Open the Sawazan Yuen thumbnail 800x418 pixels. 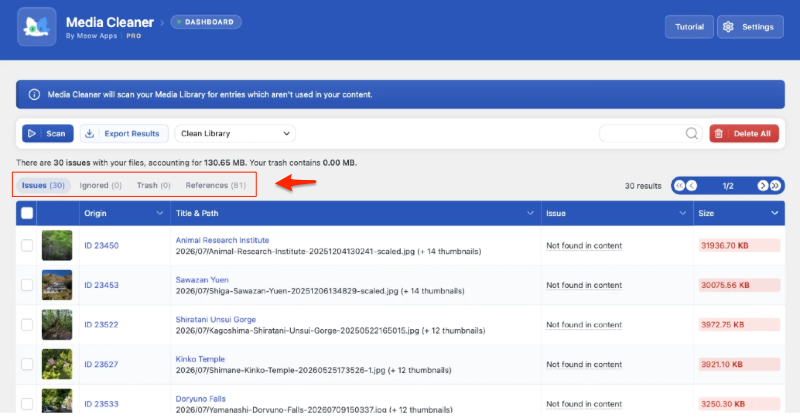click(57, 285)
